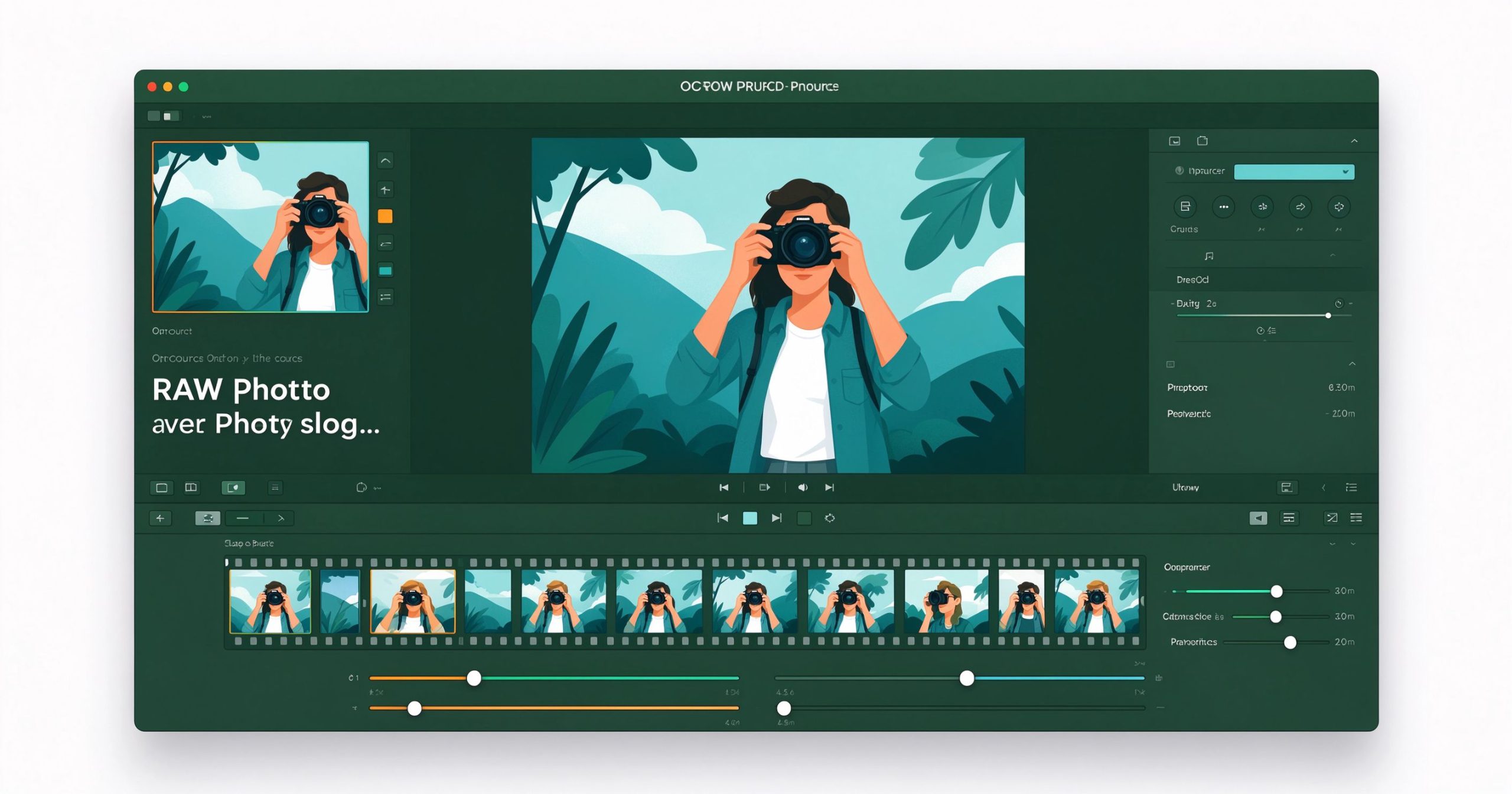Click the volume speaker icon below the preview
Screen dimensions: 1512x794
pyautogui.click(x=802, y=487)
